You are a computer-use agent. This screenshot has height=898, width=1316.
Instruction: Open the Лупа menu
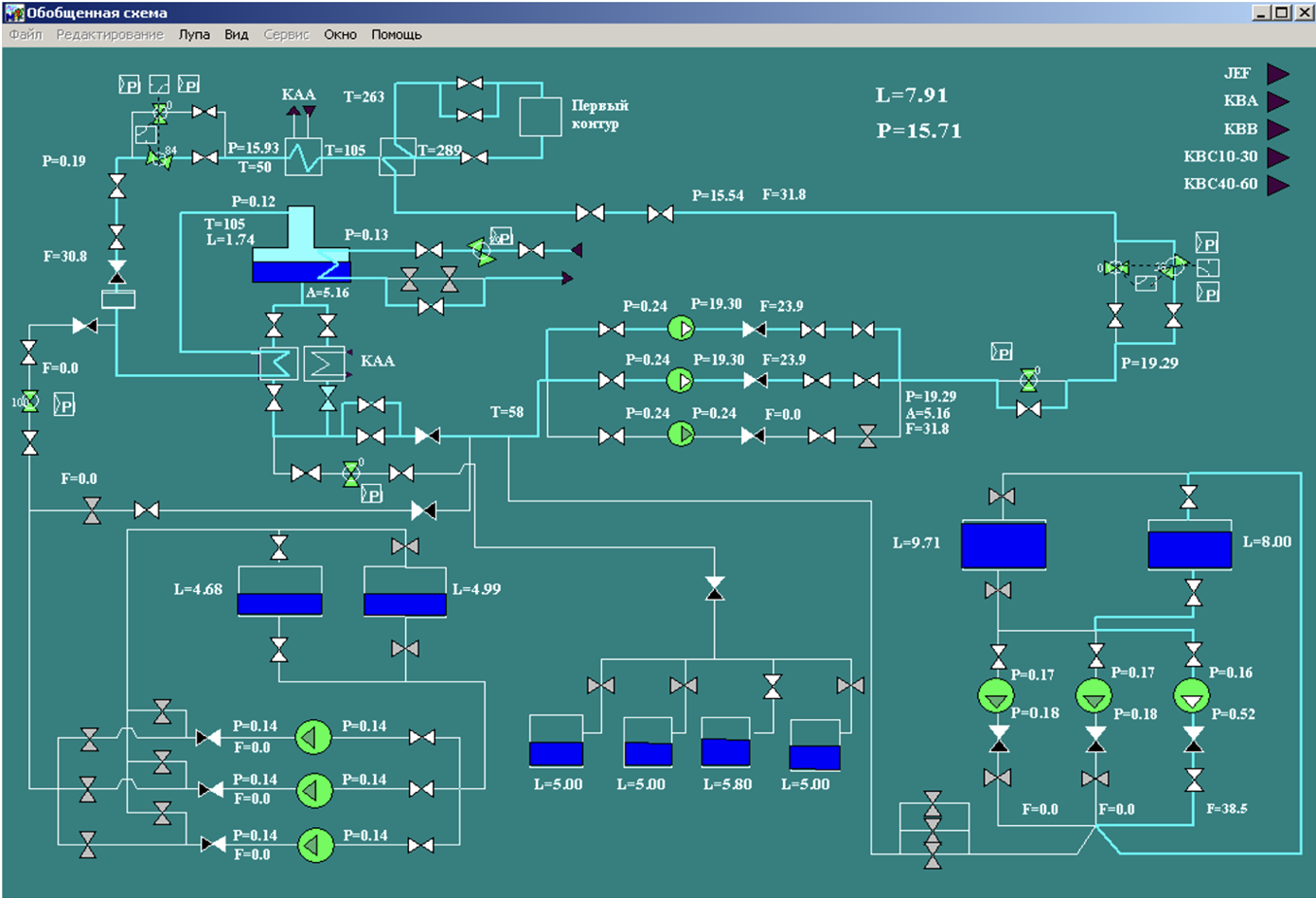[194, 34]
